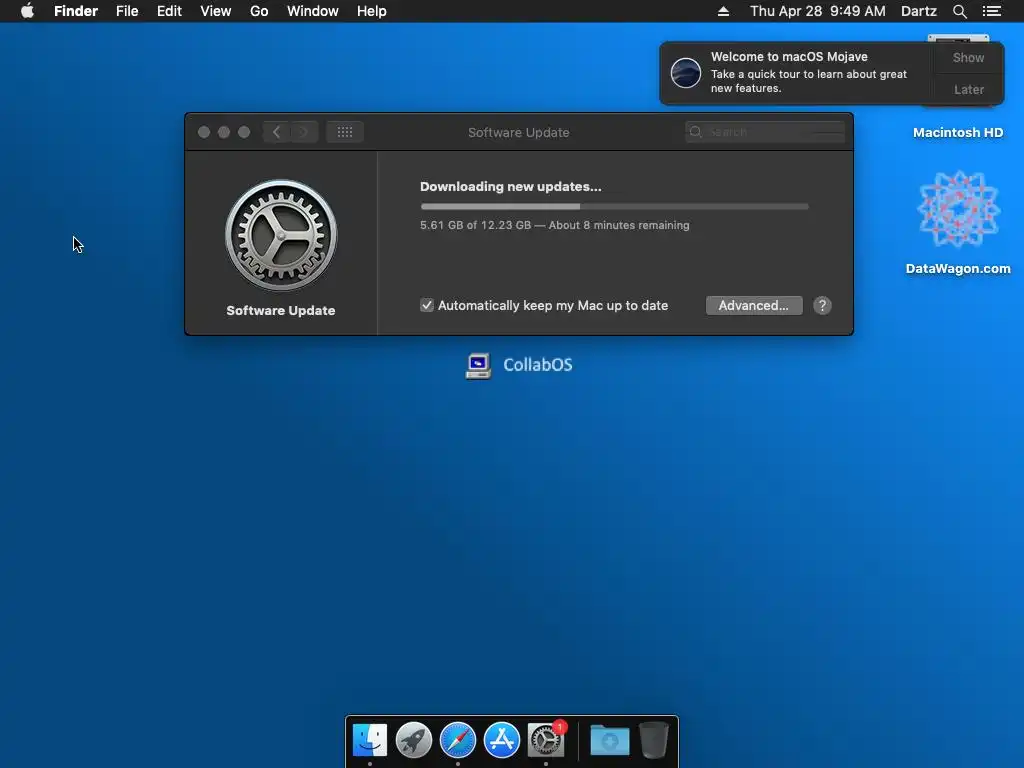Open the Trash in the Dock

[654, 740]
